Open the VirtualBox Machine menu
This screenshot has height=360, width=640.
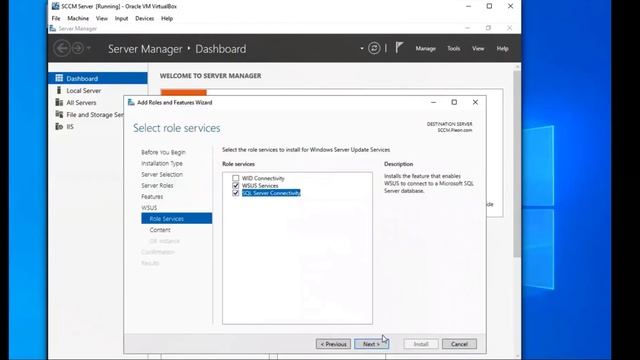[78, 18]
